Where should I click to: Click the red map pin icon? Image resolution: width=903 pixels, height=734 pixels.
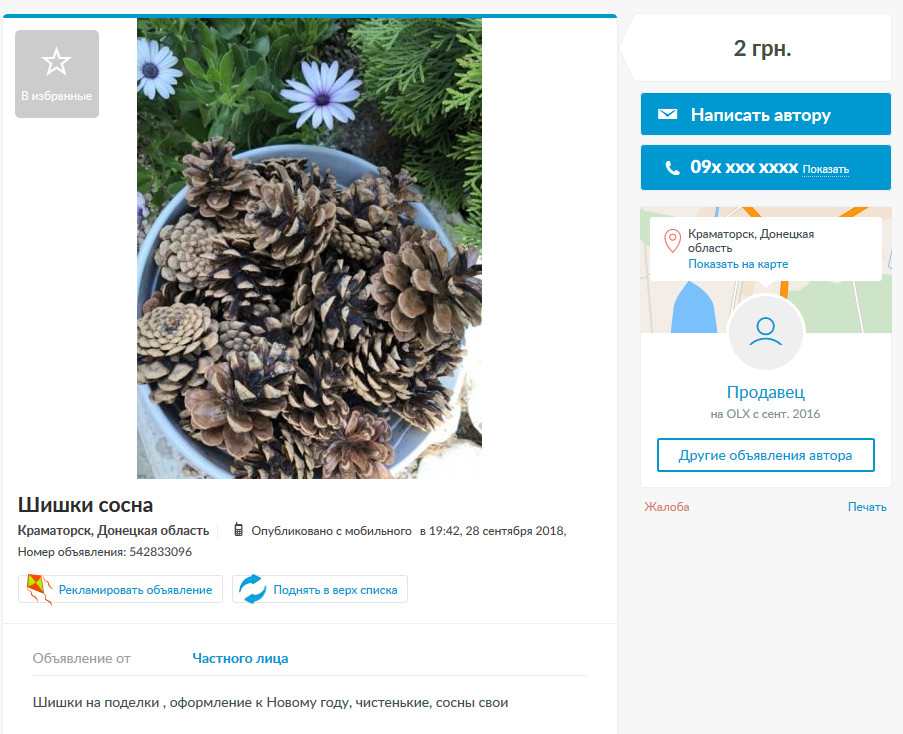672,241
